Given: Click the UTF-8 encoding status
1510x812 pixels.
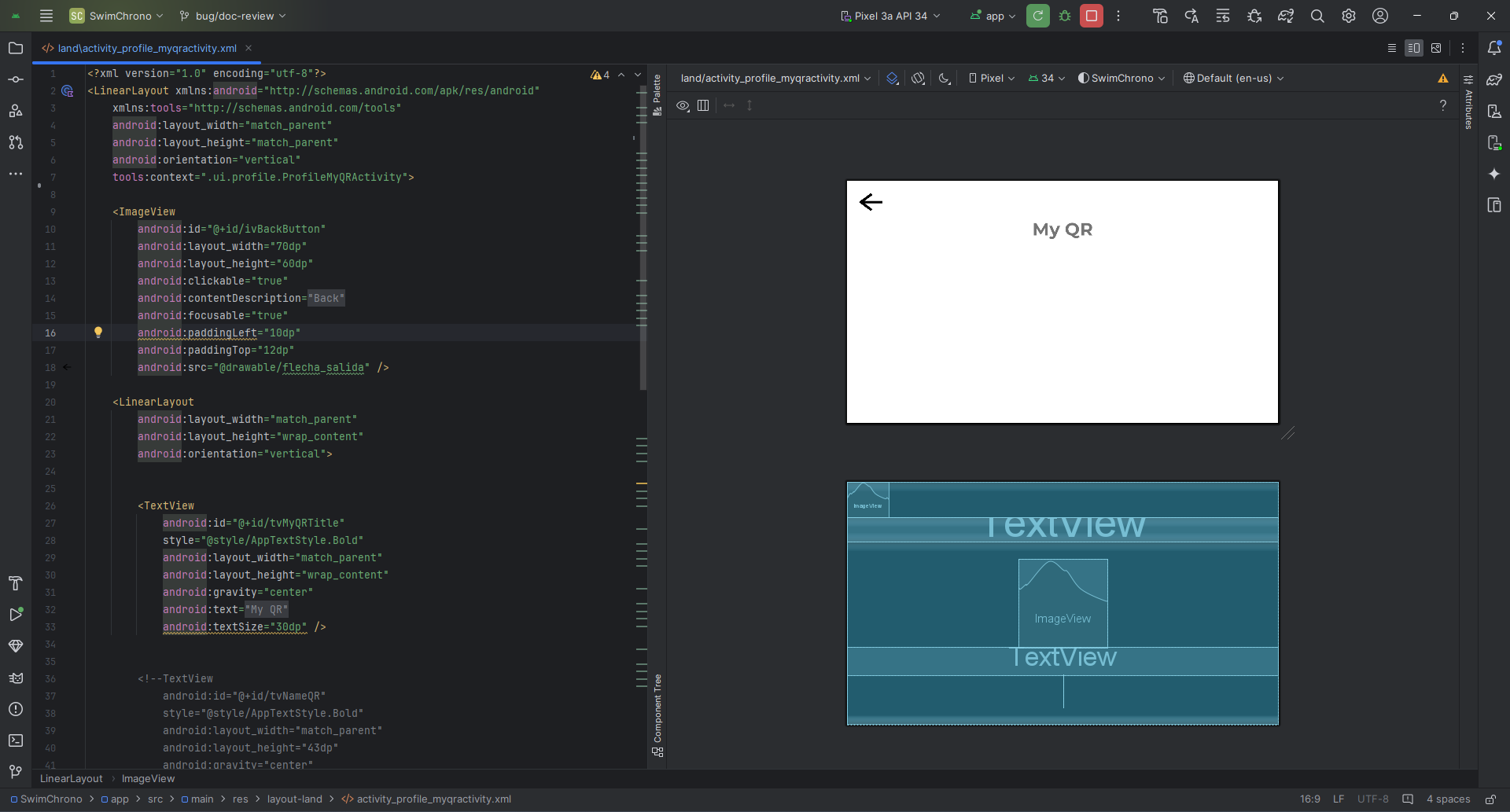Looking at the screenshot, I should pyautogui.click(x=1373, y=799).
